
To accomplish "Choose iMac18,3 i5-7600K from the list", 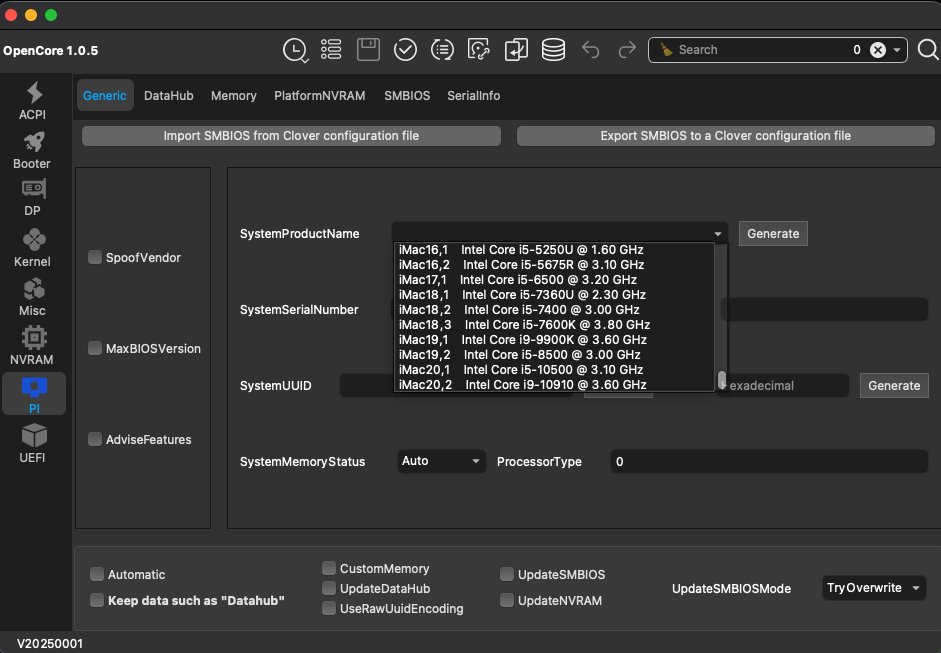I will (553, 325).
